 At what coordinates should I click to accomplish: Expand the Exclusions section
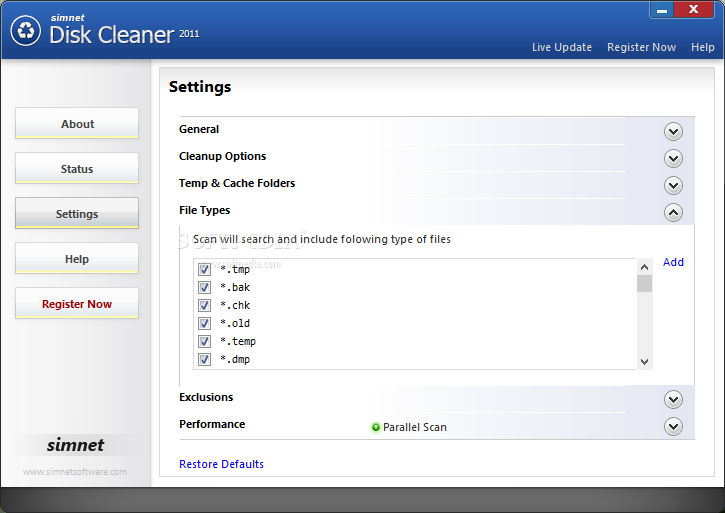[673, 399]
